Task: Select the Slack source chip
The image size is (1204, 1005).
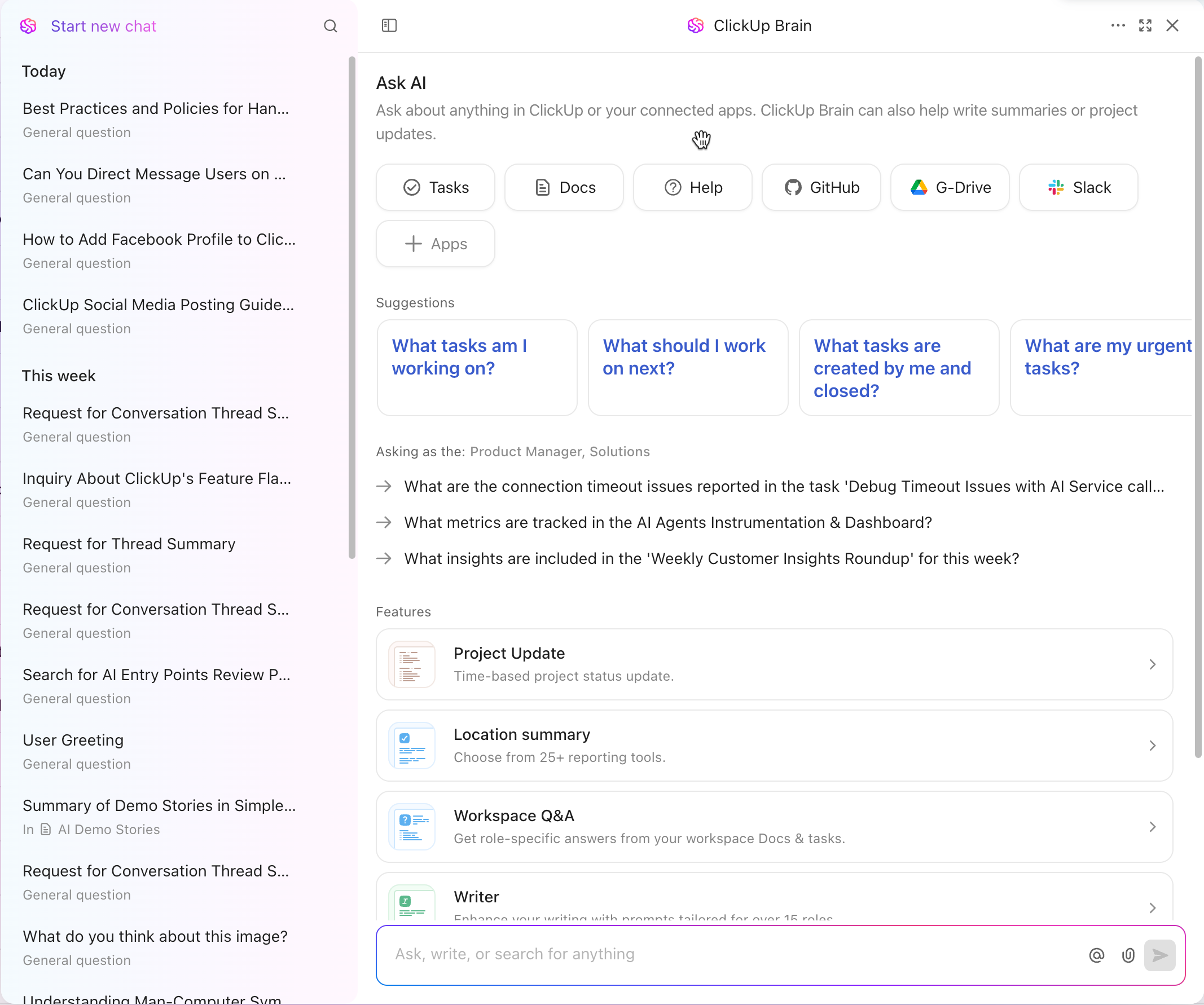Action: [1078, 187]
